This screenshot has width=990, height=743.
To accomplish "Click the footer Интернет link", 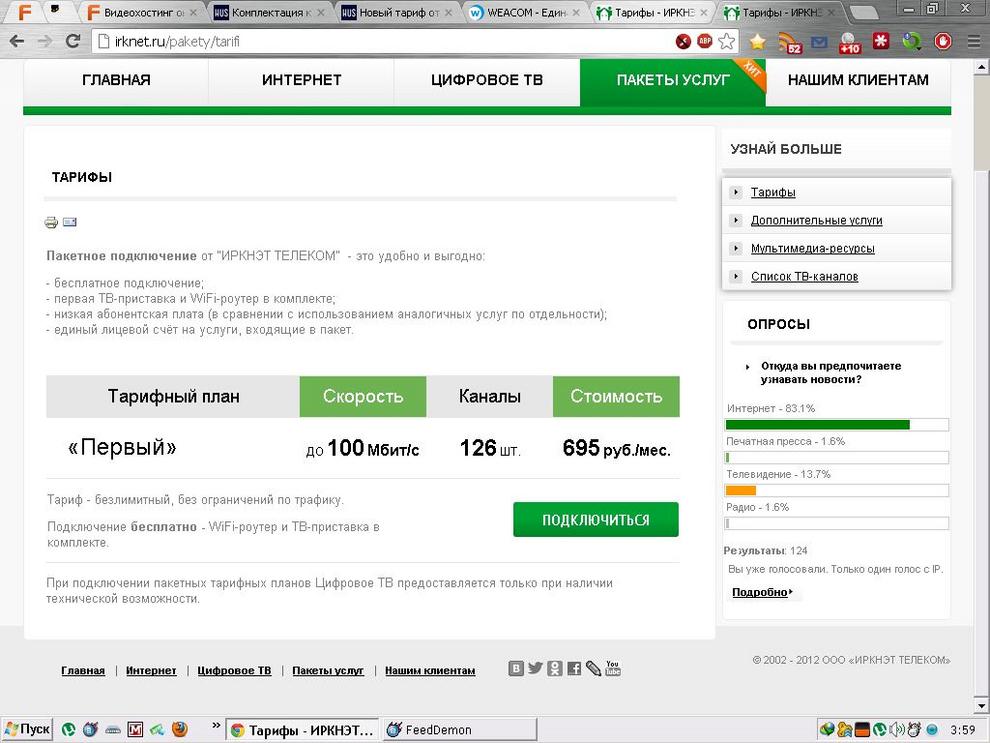I will tap(151, 670).
